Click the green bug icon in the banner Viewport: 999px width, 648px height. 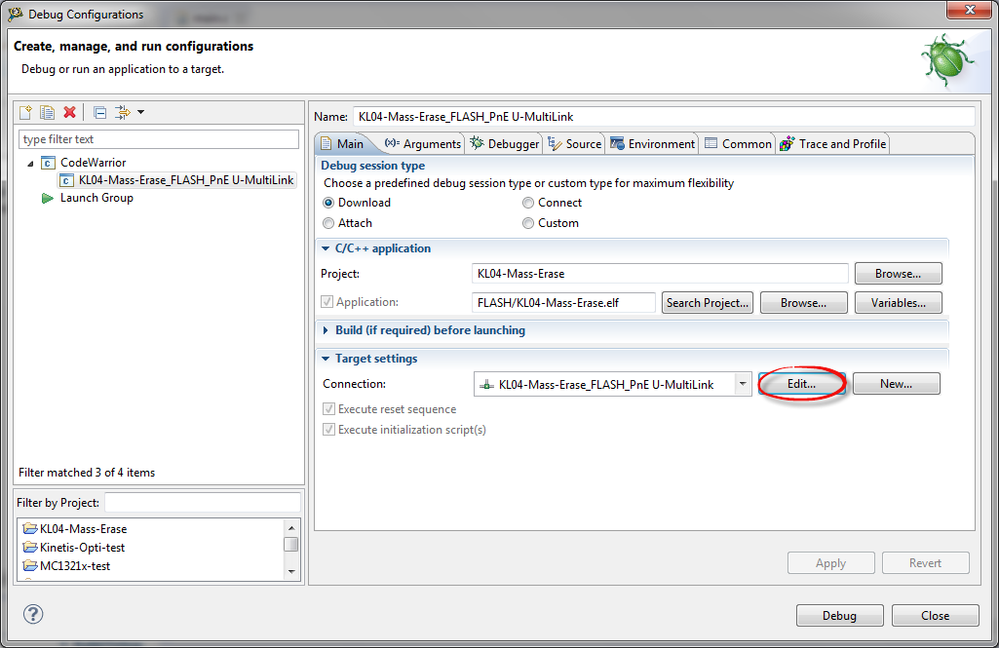[947, 61]
